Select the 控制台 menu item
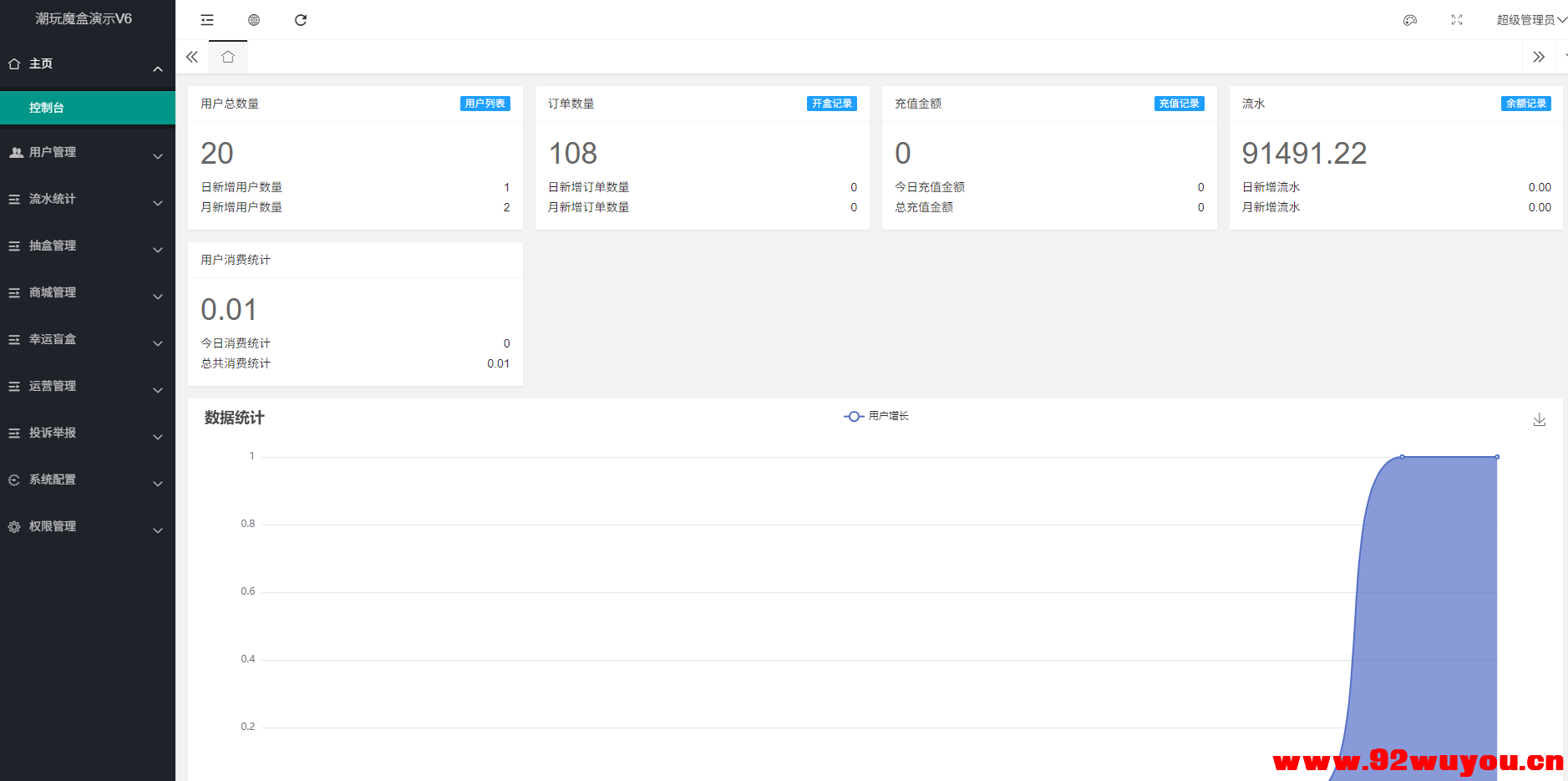Screen dimensions: 1568x781 point(87,108)
